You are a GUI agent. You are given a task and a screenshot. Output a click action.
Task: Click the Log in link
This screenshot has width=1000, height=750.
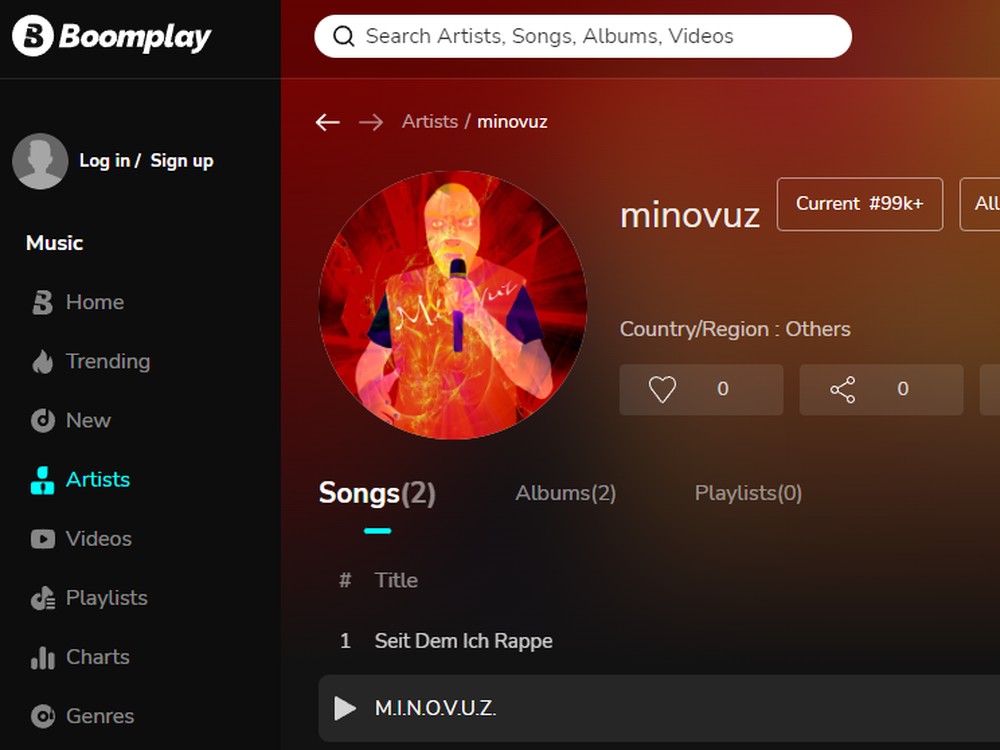point(104,161)
